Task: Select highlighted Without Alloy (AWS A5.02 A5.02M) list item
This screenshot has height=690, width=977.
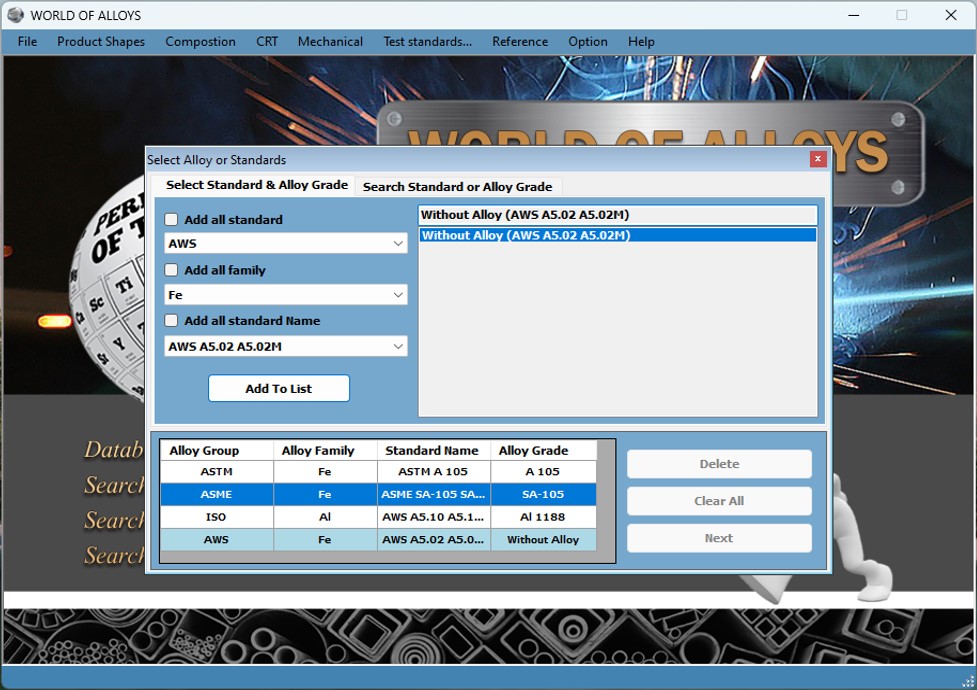Action: [x=617, y=236]
